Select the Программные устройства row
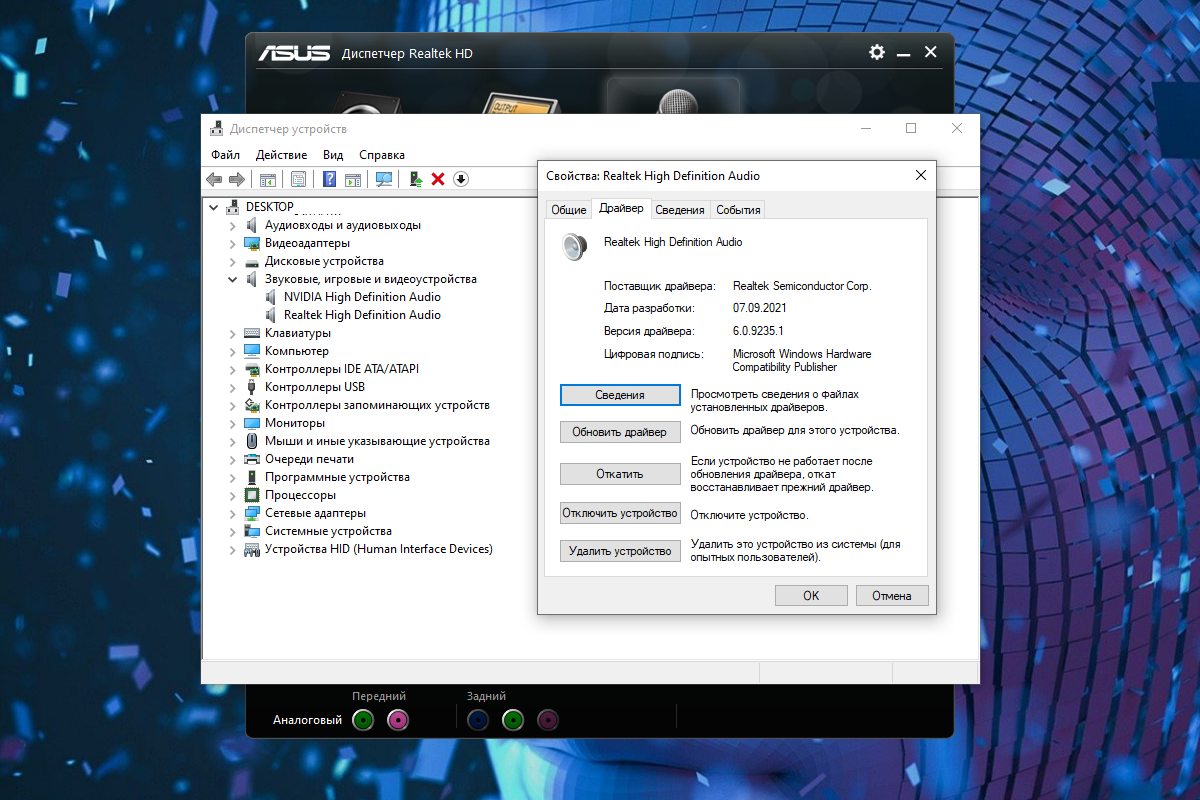This screenshot has width=1200, height=800. tap(337, 477)
